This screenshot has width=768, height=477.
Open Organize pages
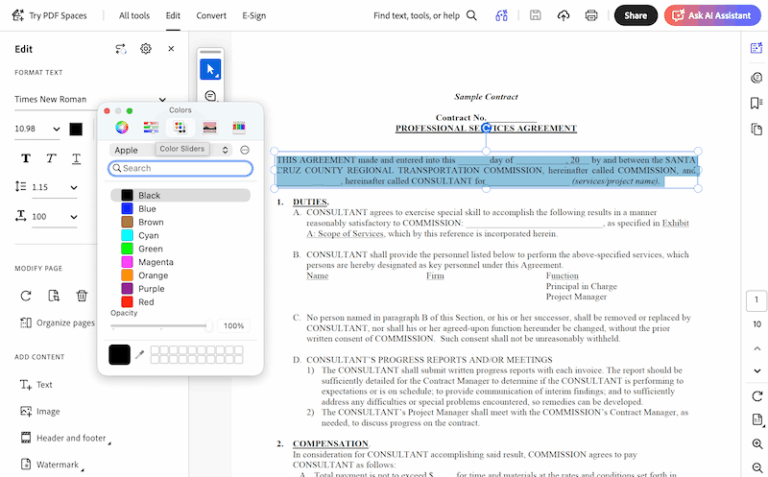pyautogui.click(x=57, y=323)
